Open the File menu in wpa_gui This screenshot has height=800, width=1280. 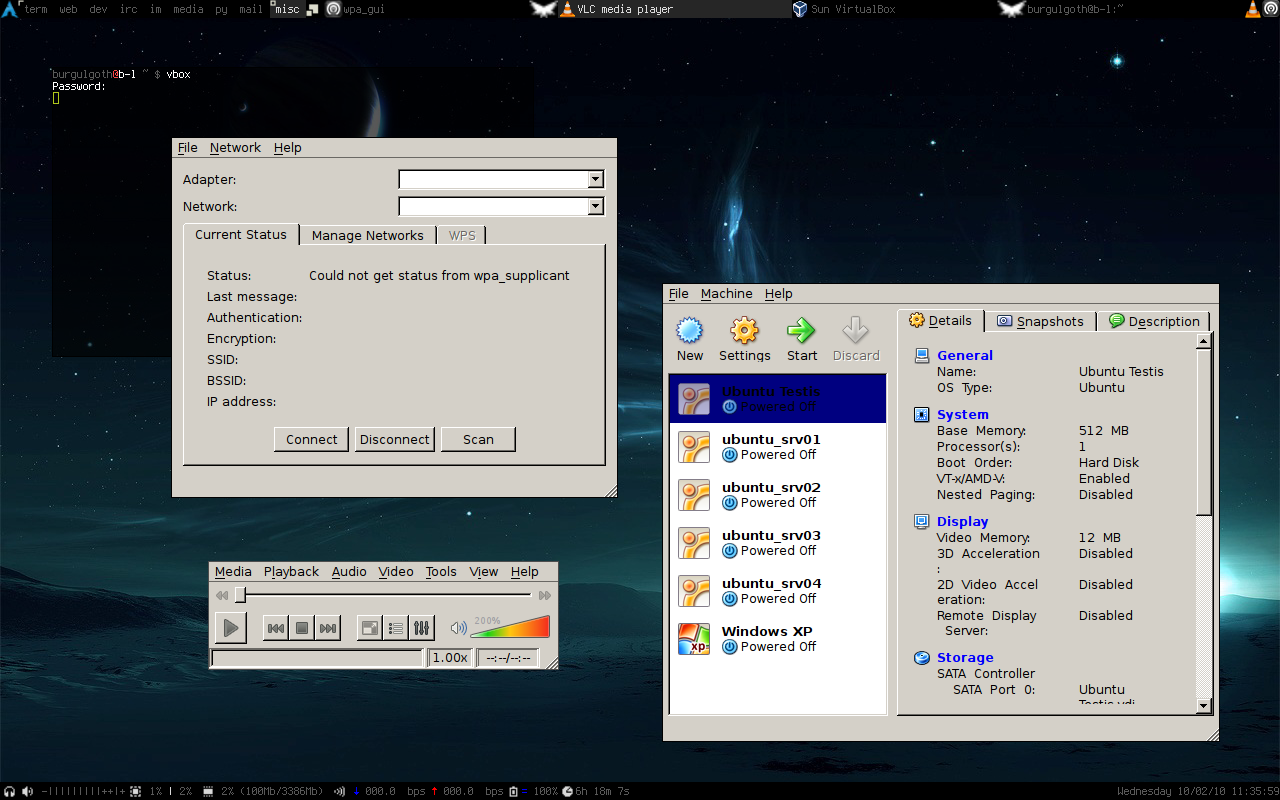click(188, 147)
